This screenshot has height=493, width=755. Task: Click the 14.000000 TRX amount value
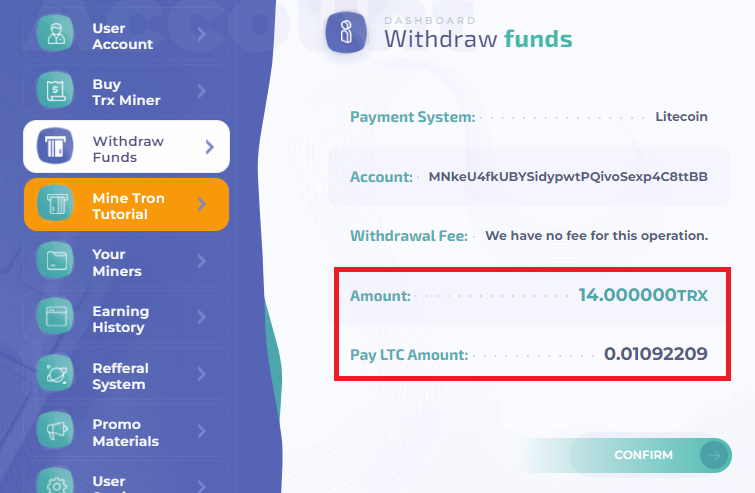[x=643, y=296]
